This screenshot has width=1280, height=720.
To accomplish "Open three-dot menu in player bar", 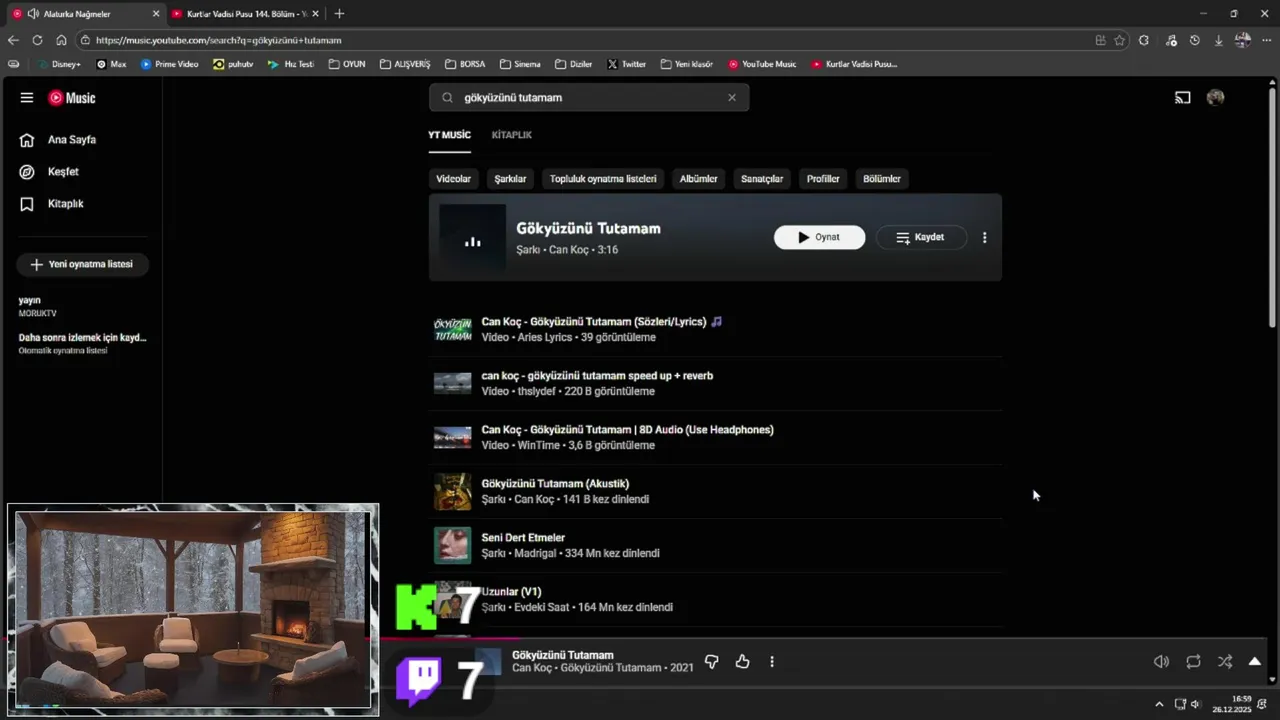I will coord(772,662).
